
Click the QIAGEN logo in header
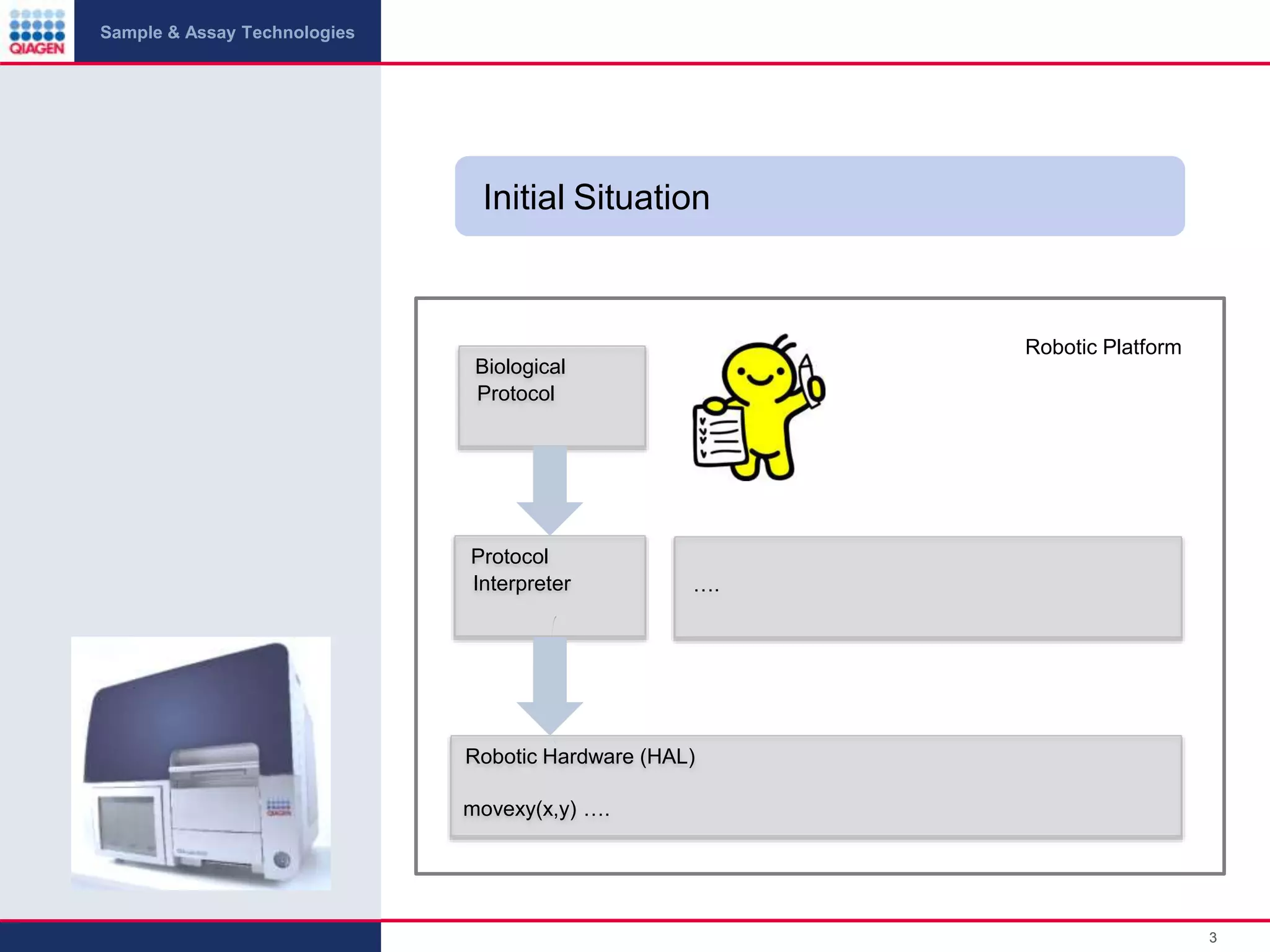pyautogui.click(x=37, y=32)
